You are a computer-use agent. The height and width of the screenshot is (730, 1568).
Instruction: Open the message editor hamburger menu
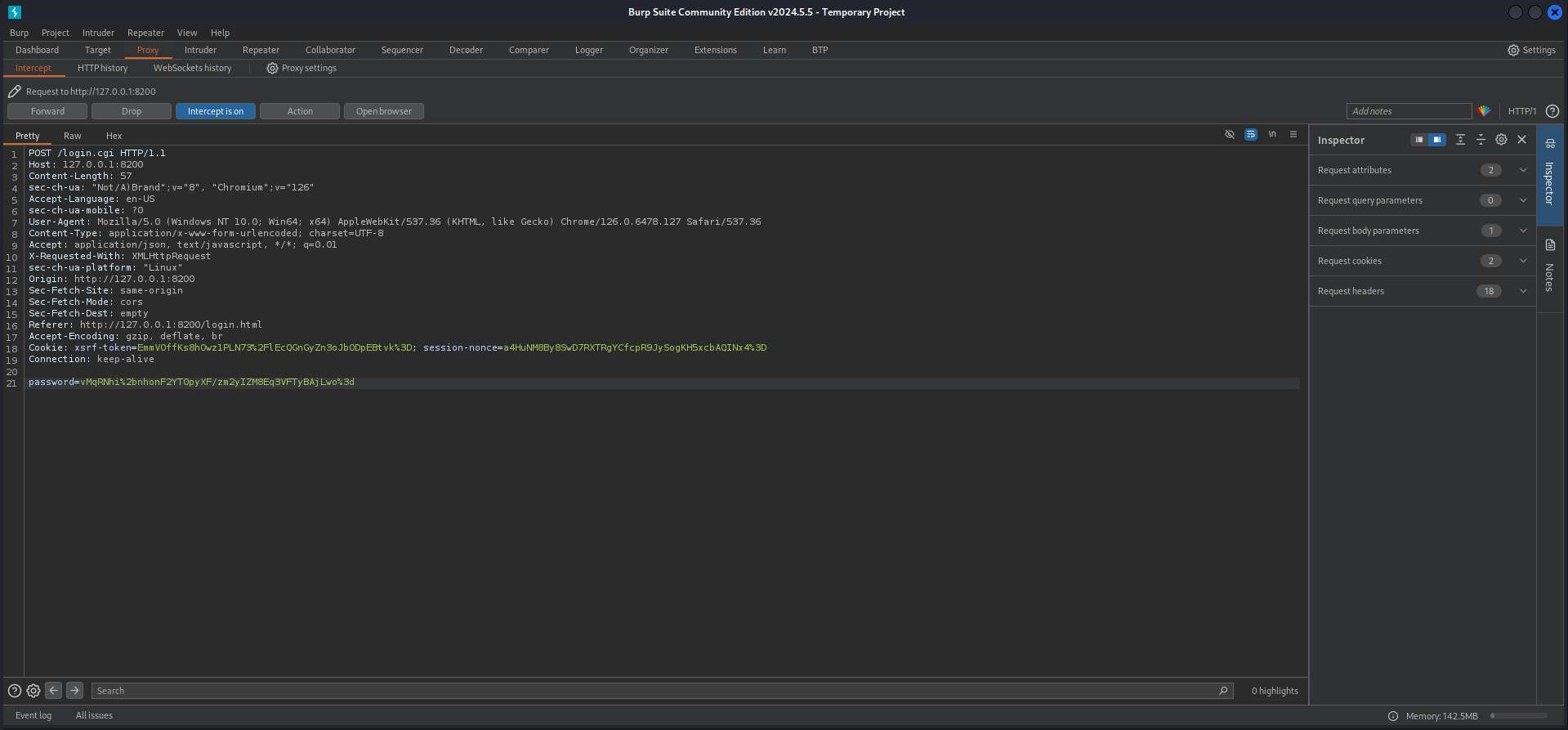[x=1293, y=134]
